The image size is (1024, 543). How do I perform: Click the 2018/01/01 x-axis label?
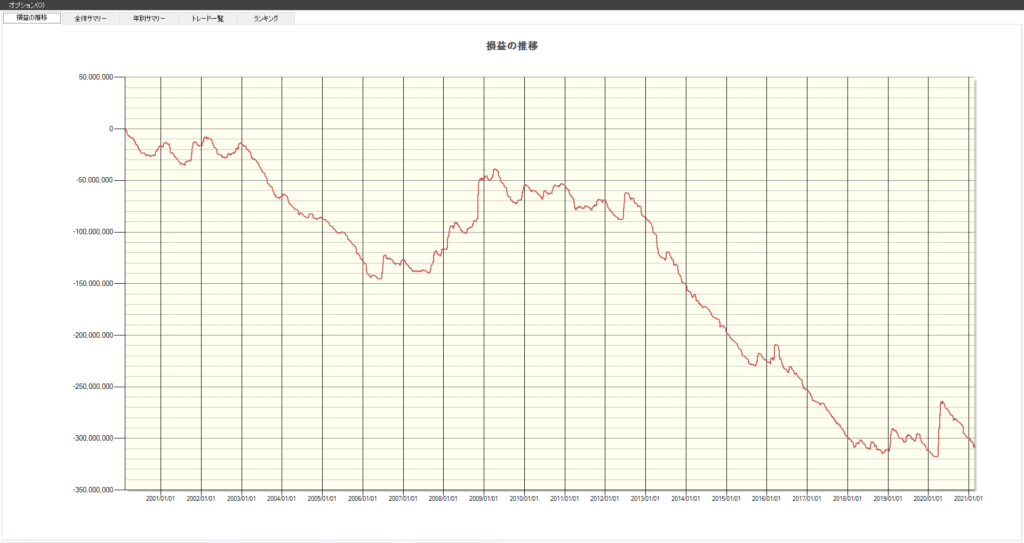848,499
